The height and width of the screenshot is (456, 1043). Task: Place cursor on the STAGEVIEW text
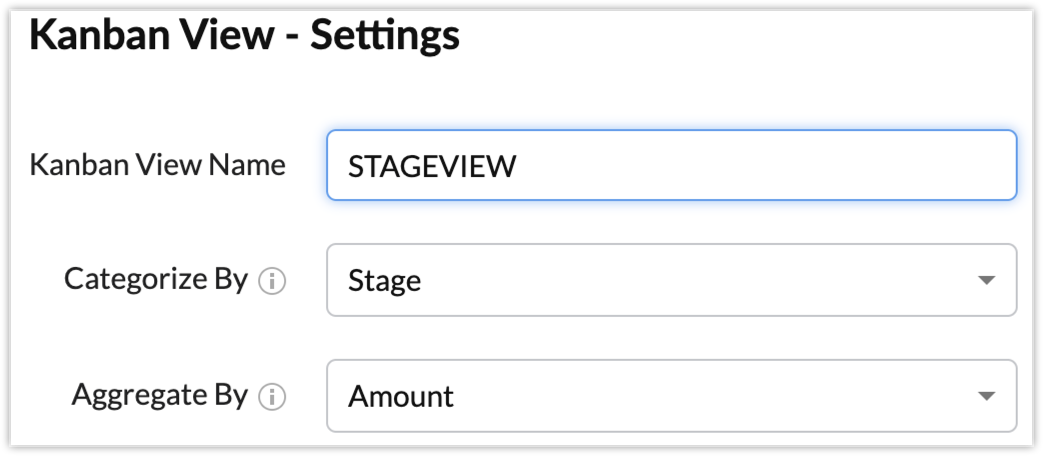pos(431,166)
